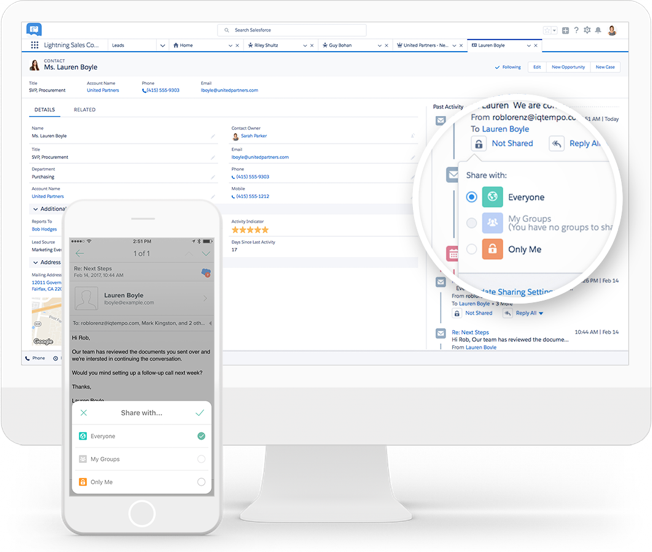Click the Activity Indicator star rating
The width and height of the screenshot is (652, 552).
250,230
